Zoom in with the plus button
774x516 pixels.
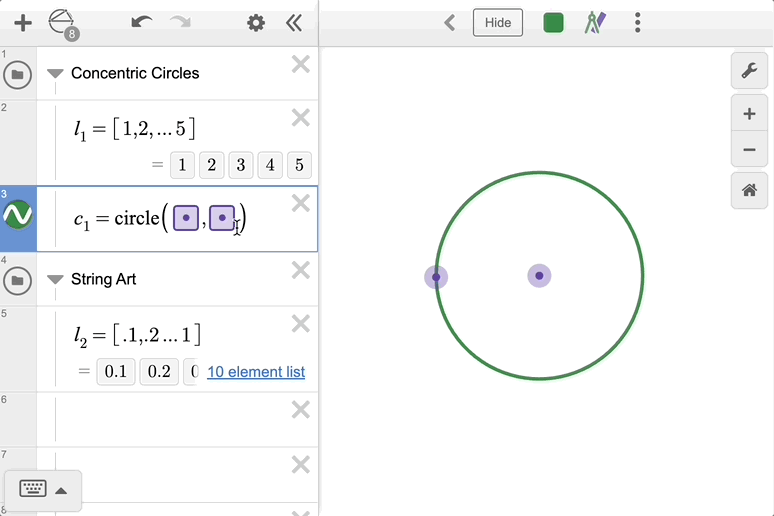pos(749,114)
